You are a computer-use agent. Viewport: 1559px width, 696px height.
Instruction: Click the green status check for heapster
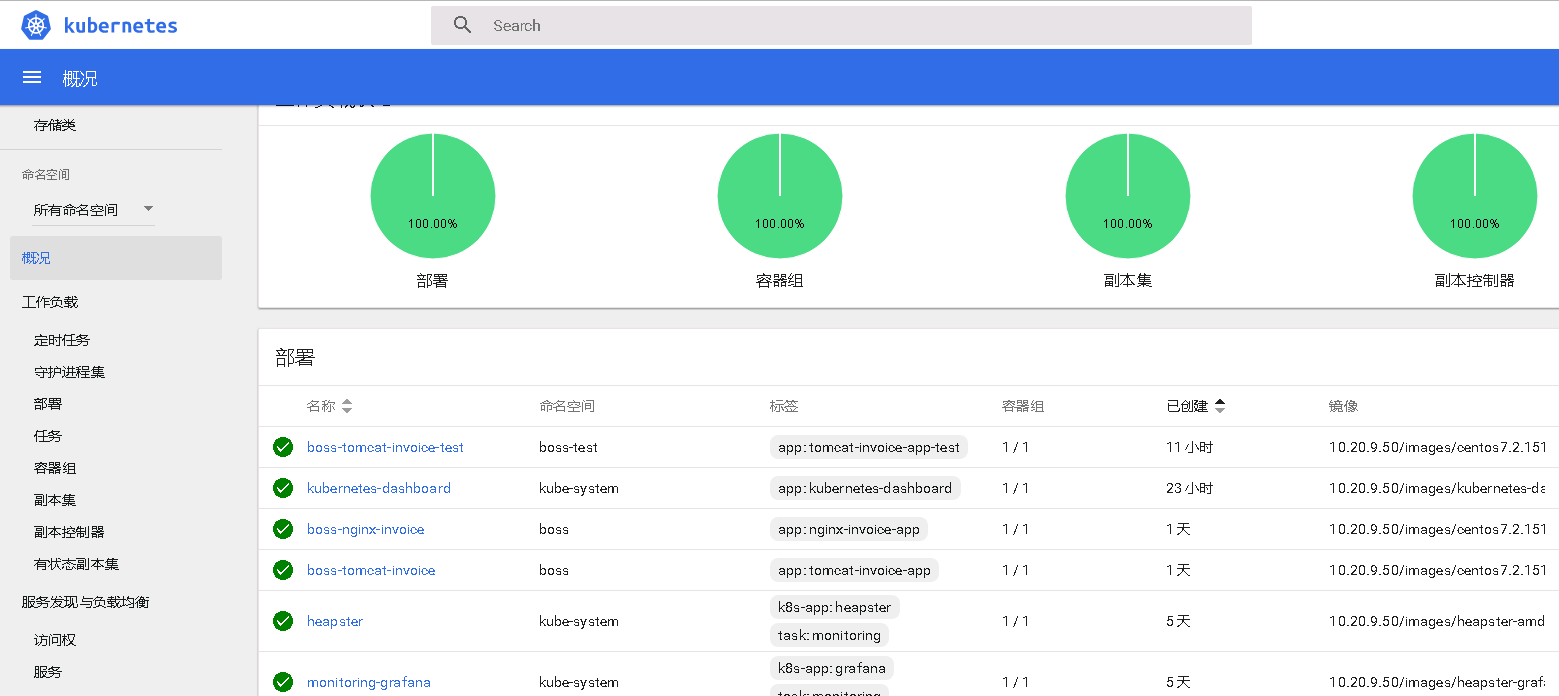(x=283, y=621)
